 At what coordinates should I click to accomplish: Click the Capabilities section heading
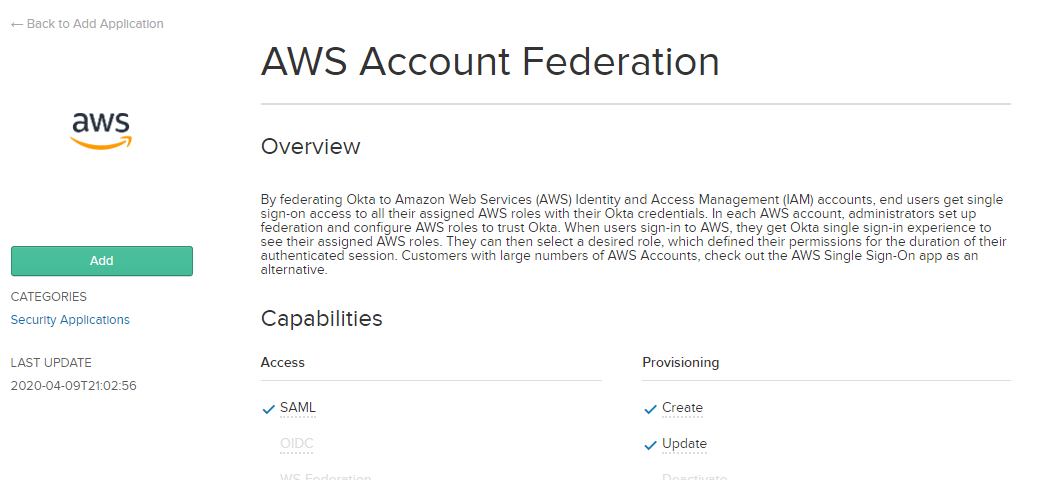322,318
